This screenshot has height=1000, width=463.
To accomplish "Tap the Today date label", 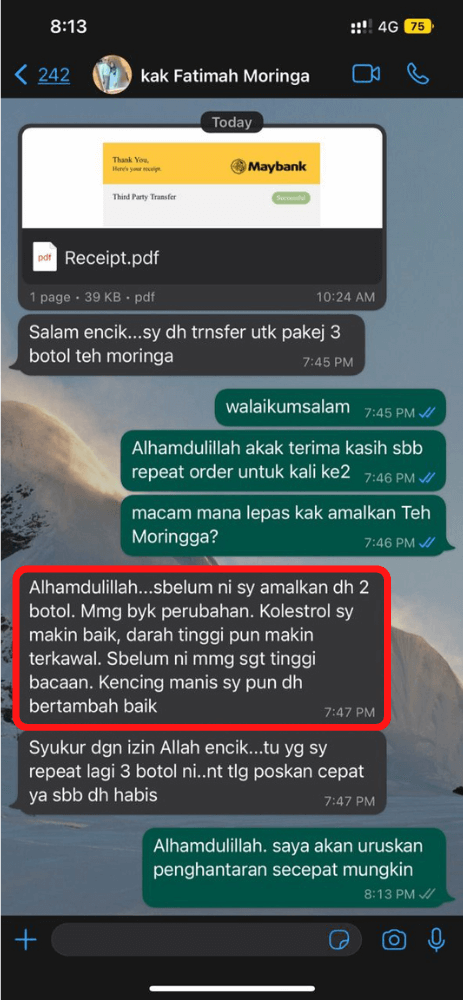I will [232, 122].
